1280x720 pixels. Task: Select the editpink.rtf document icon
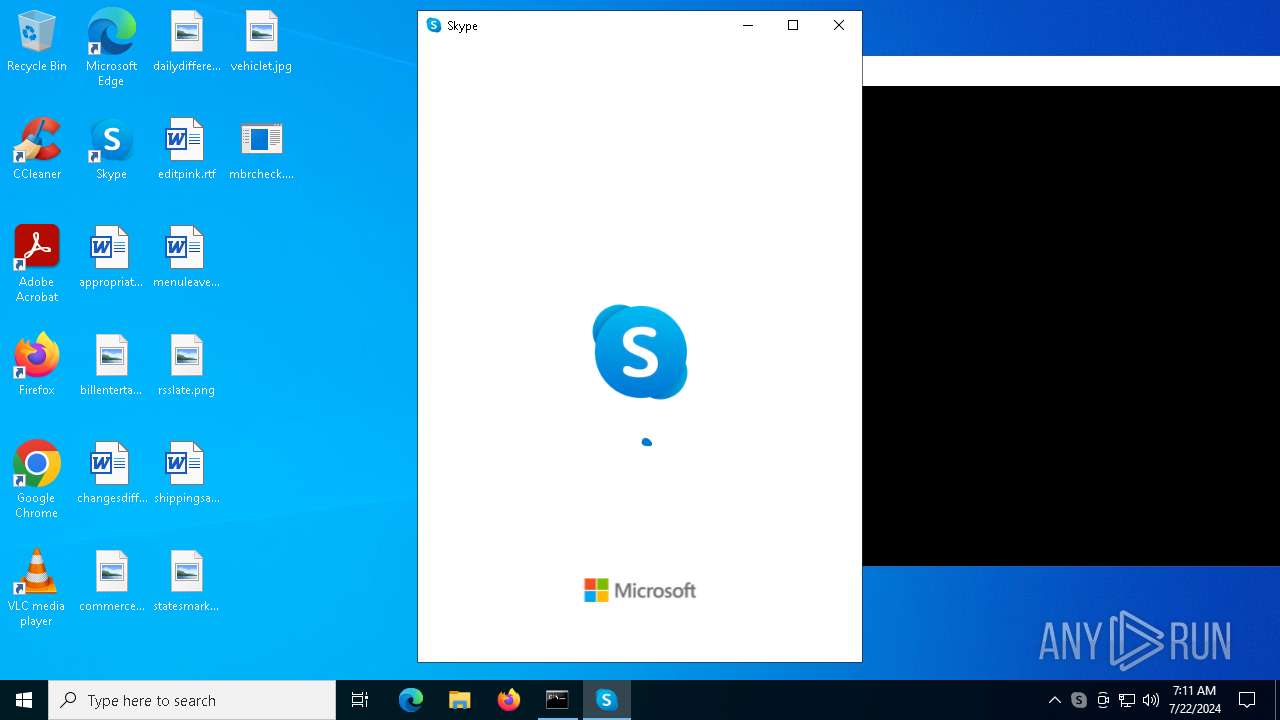pos(186,150)
